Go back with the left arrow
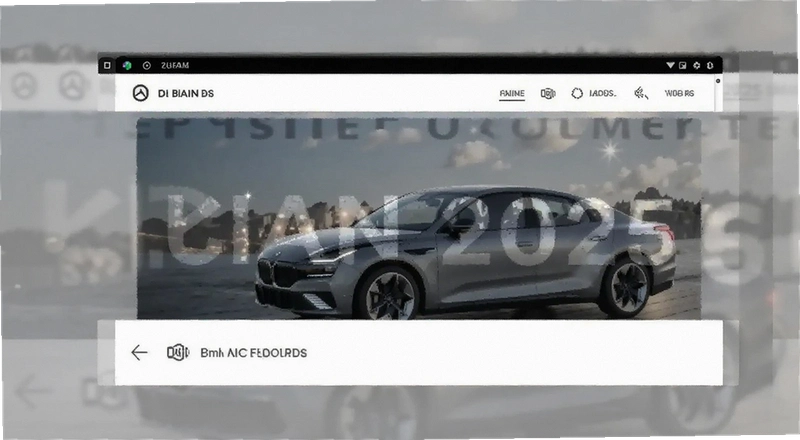Viewport: 800px width, 440px height. point(139,352)
